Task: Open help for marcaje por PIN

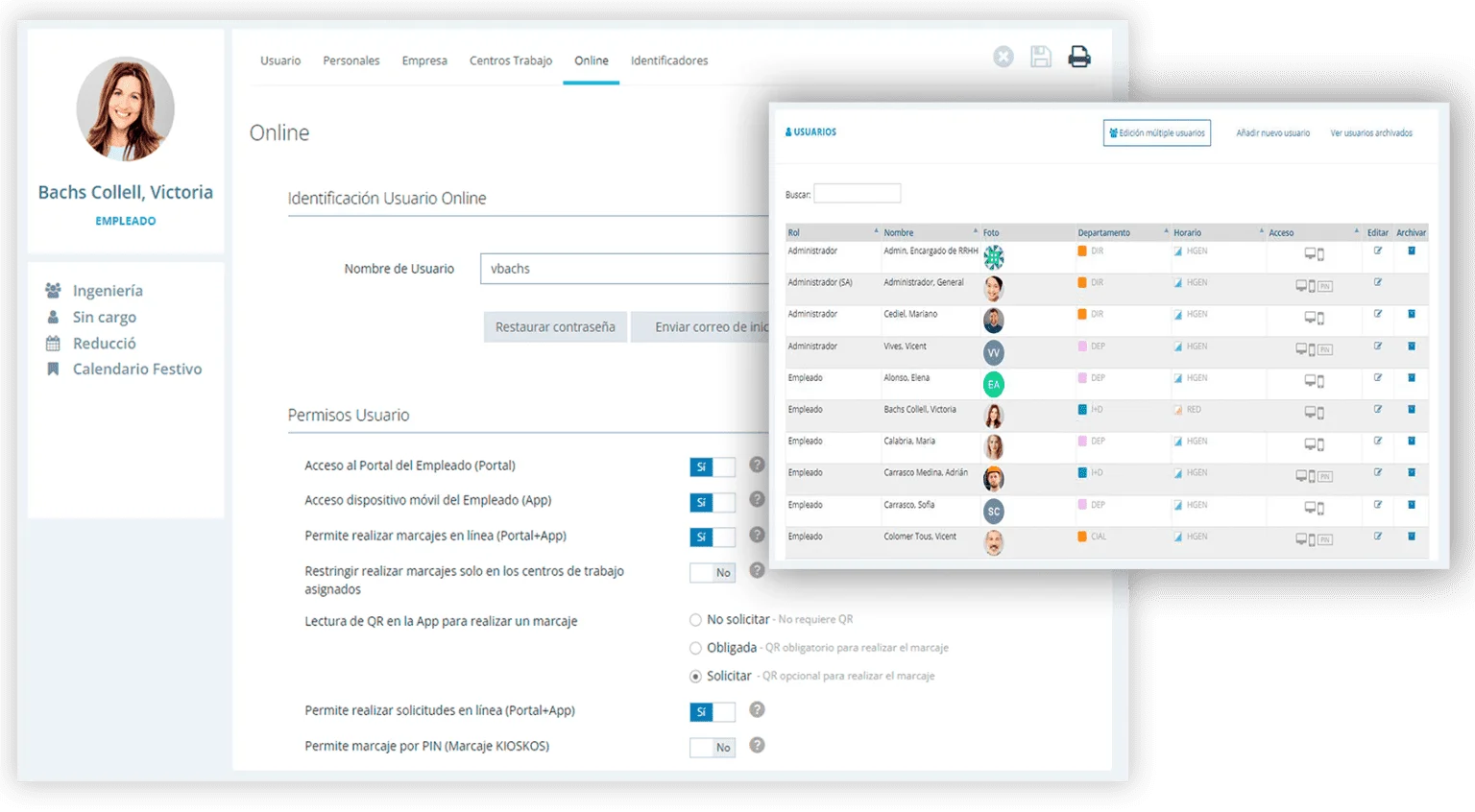Action: [x=757, y=745]
